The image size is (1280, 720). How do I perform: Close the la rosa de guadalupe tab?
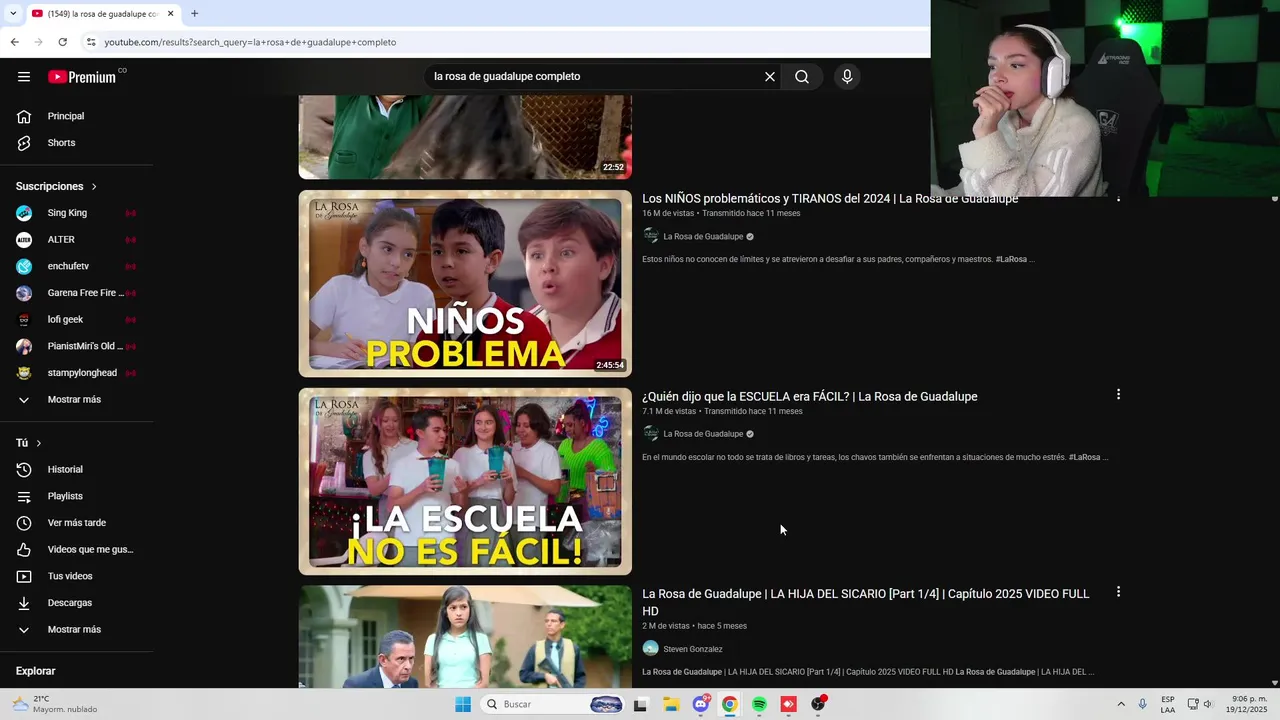[x=170, y=13]
